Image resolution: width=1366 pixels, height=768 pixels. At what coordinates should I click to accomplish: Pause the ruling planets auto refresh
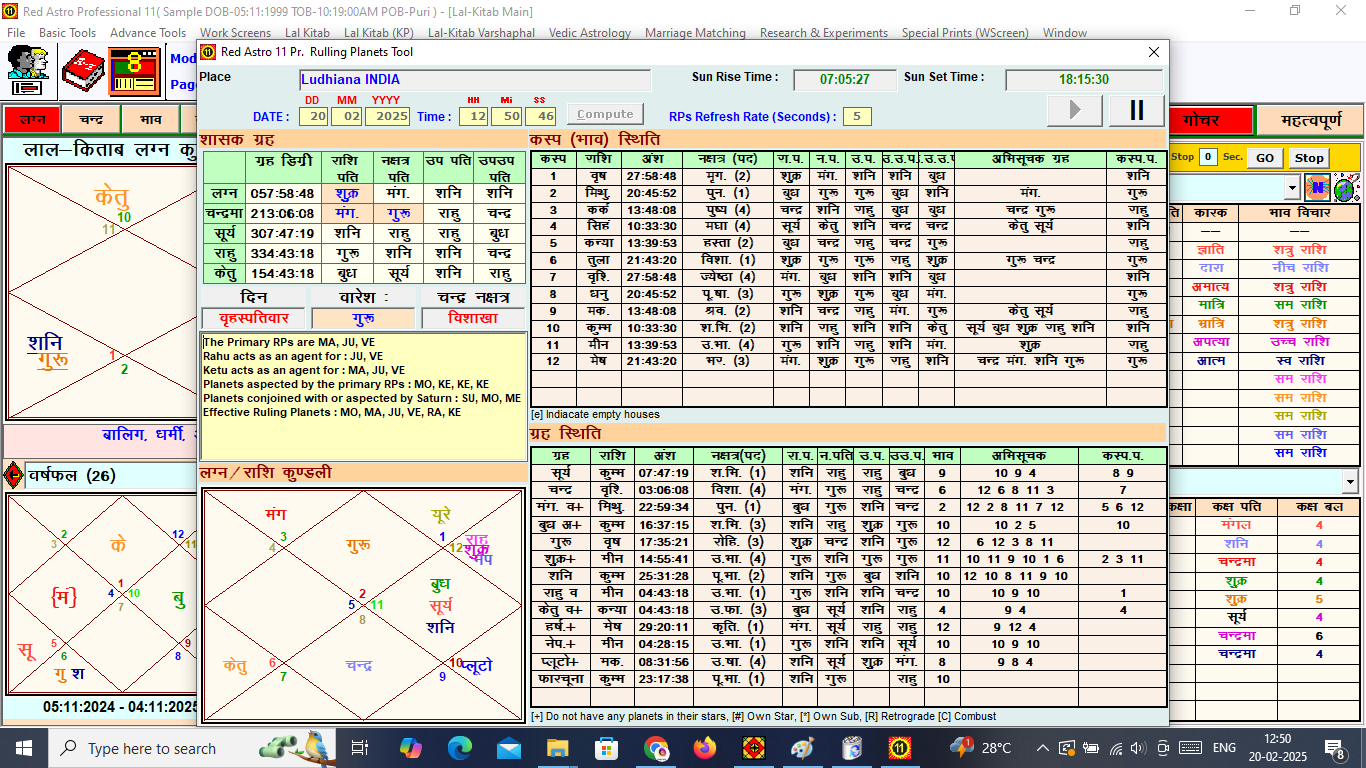1136,110
